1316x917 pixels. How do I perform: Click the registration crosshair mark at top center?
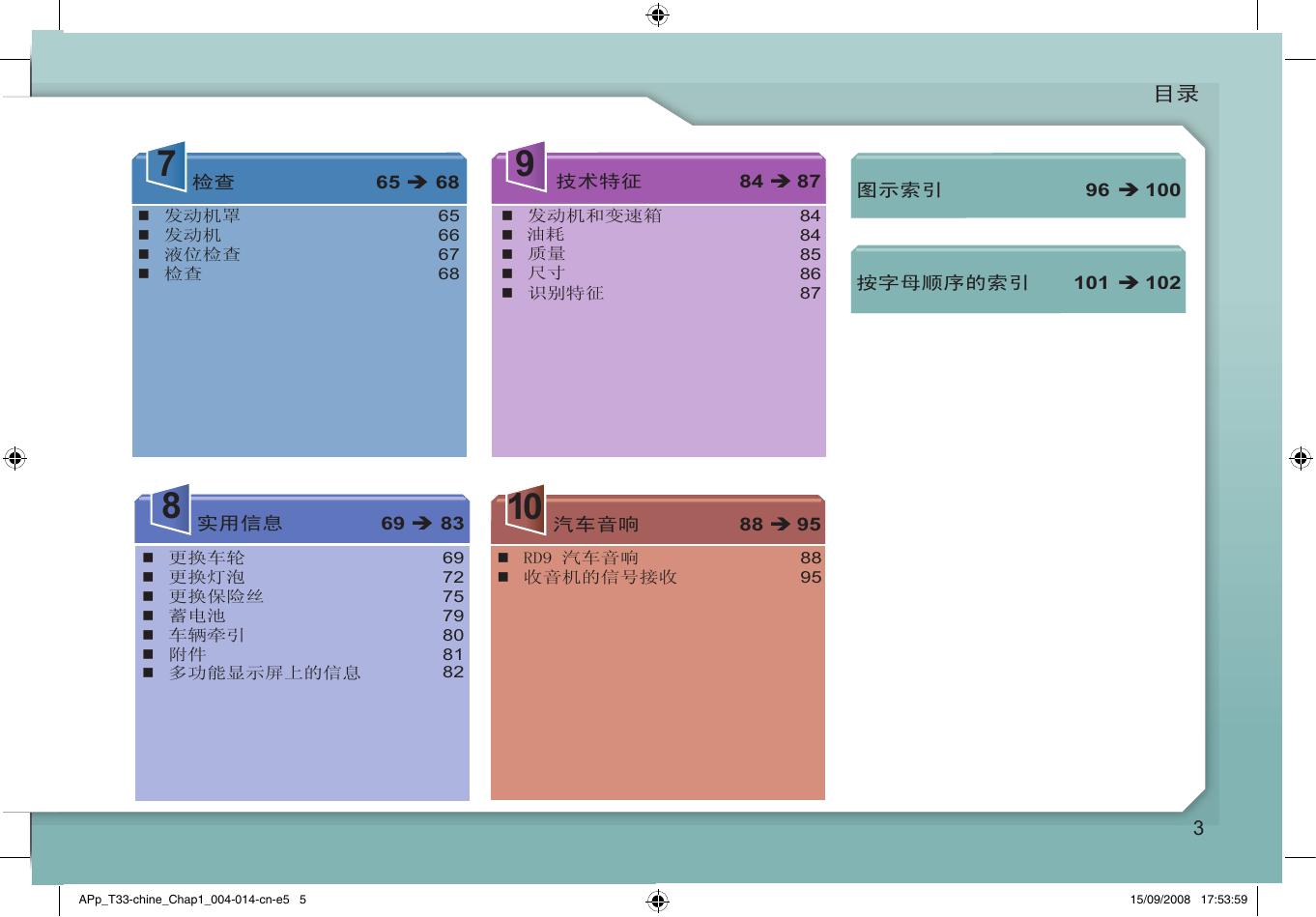point(657,14)
